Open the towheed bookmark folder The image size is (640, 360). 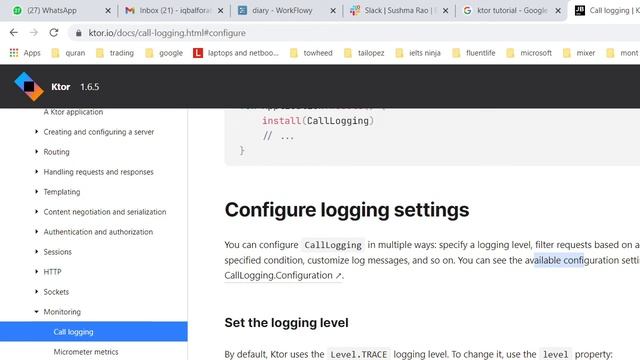[311, 53]
